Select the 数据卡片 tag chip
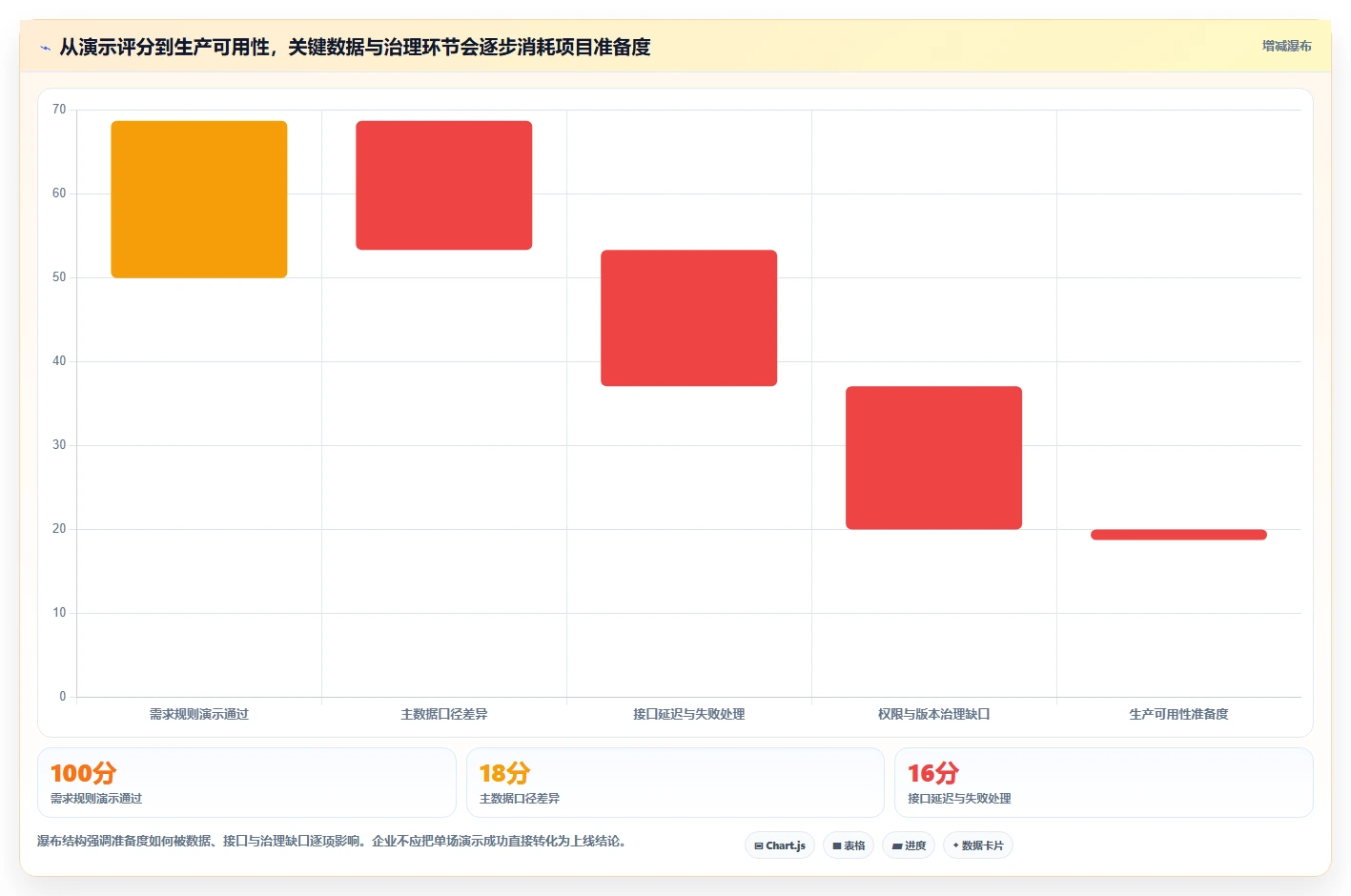The width and height of the screenshot is (1351, 896). pyautogui.click(x=978, y=845)
